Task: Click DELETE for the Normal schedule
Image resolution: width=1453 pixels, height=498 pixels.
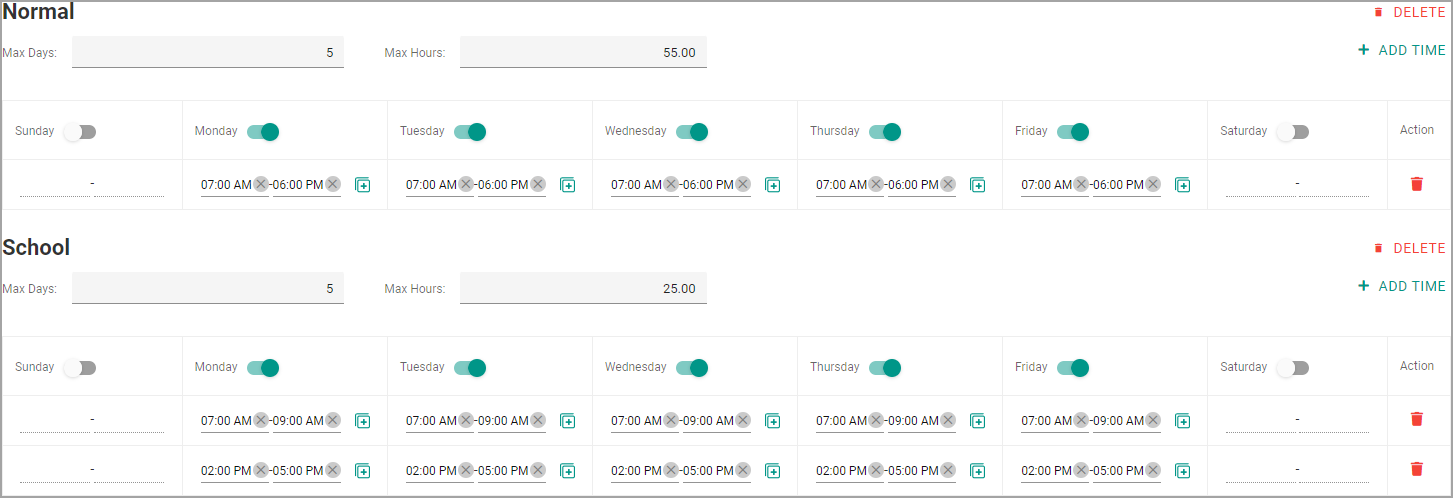Action: click(x=1409, y=12)
